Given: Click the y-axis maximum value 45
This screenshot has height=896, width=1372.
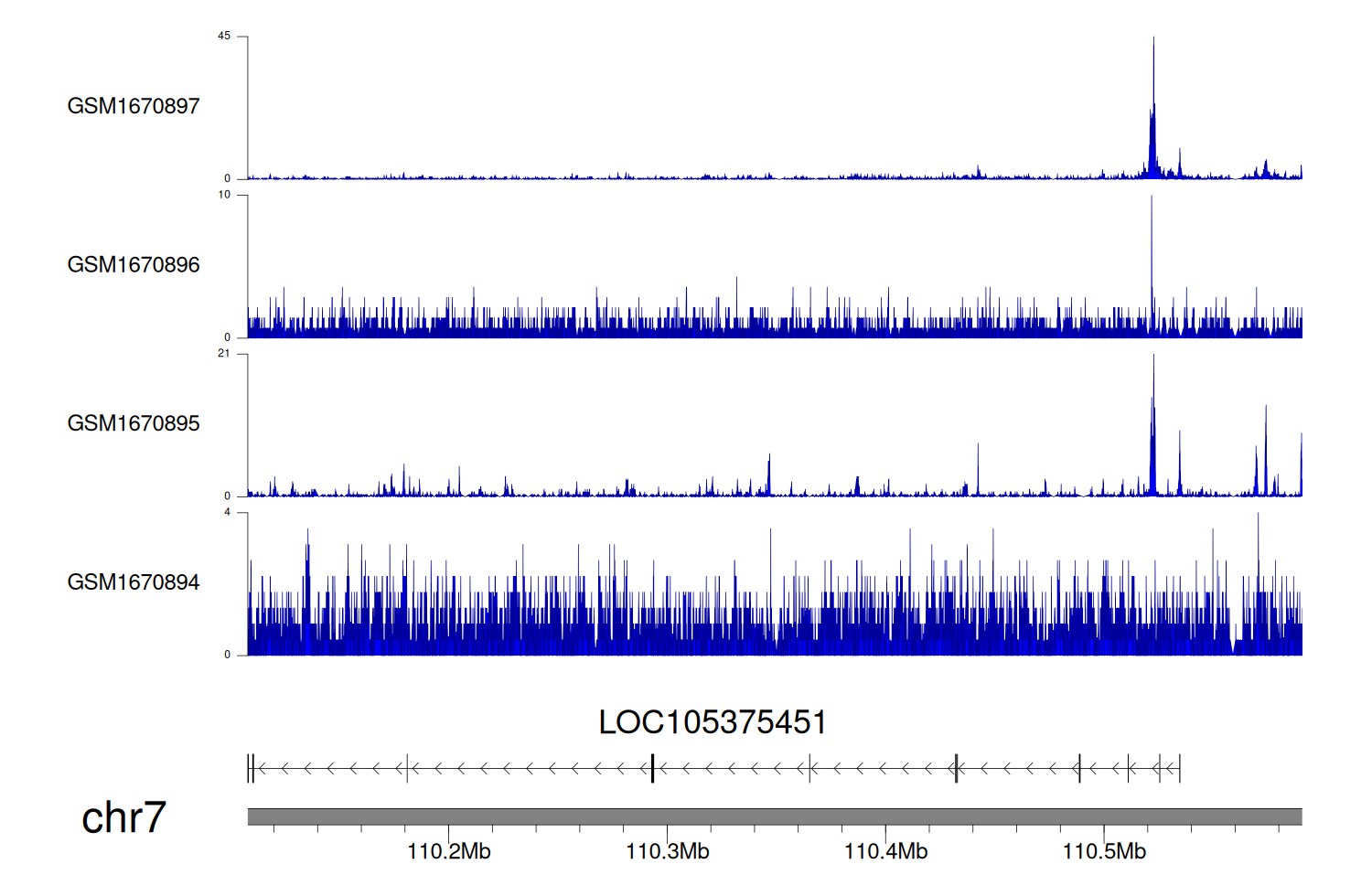Looking at the screenshot, I should point(224,37).
